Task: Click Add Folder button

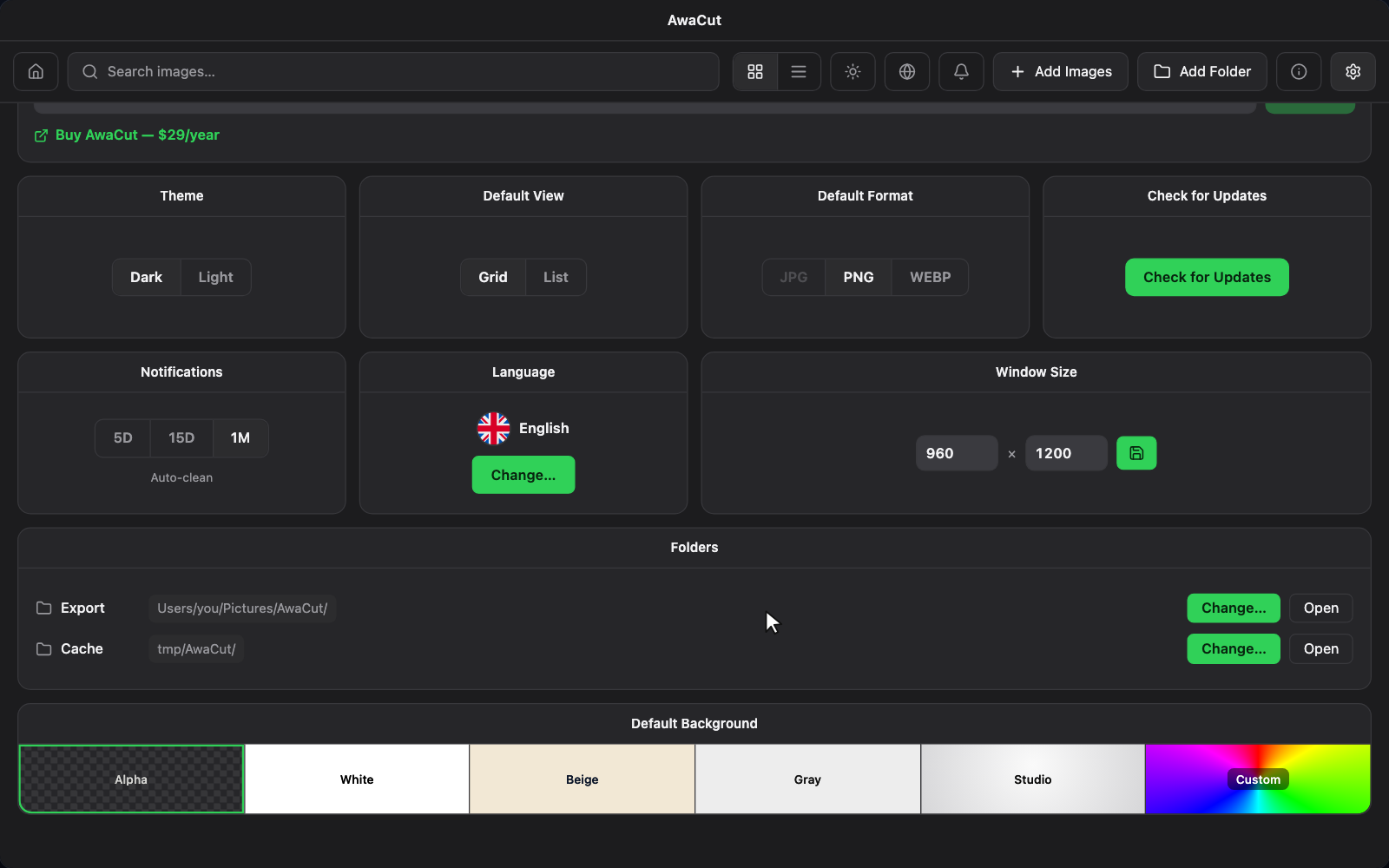Action: click(x=1202, y=72)
